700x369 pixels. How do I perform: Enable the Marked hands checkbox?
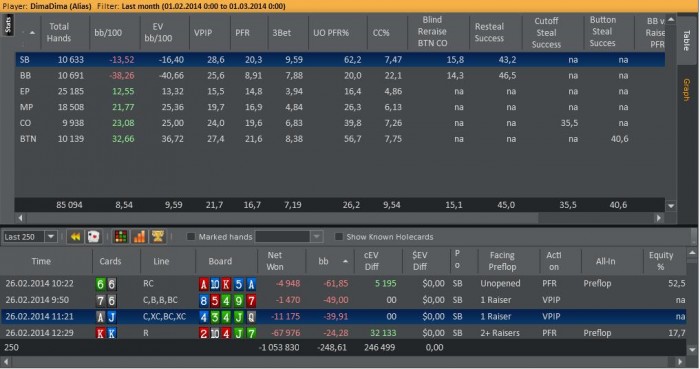(x=191, y=236)
